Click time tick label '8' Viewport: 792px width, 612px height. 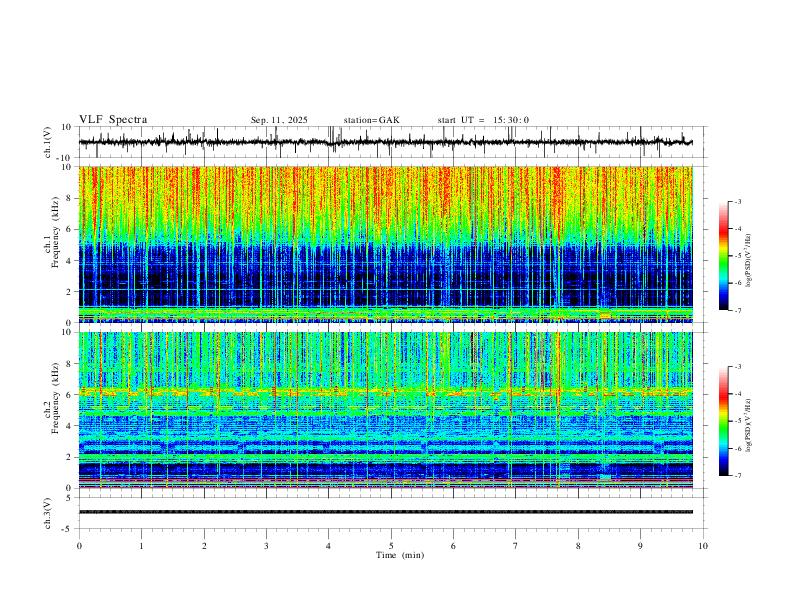[578, 546]
